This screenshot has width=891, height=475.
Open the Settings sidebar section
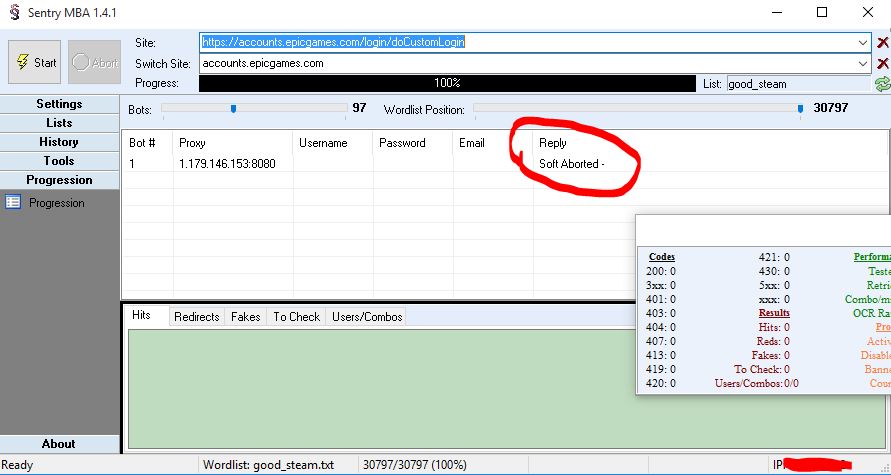59,104
